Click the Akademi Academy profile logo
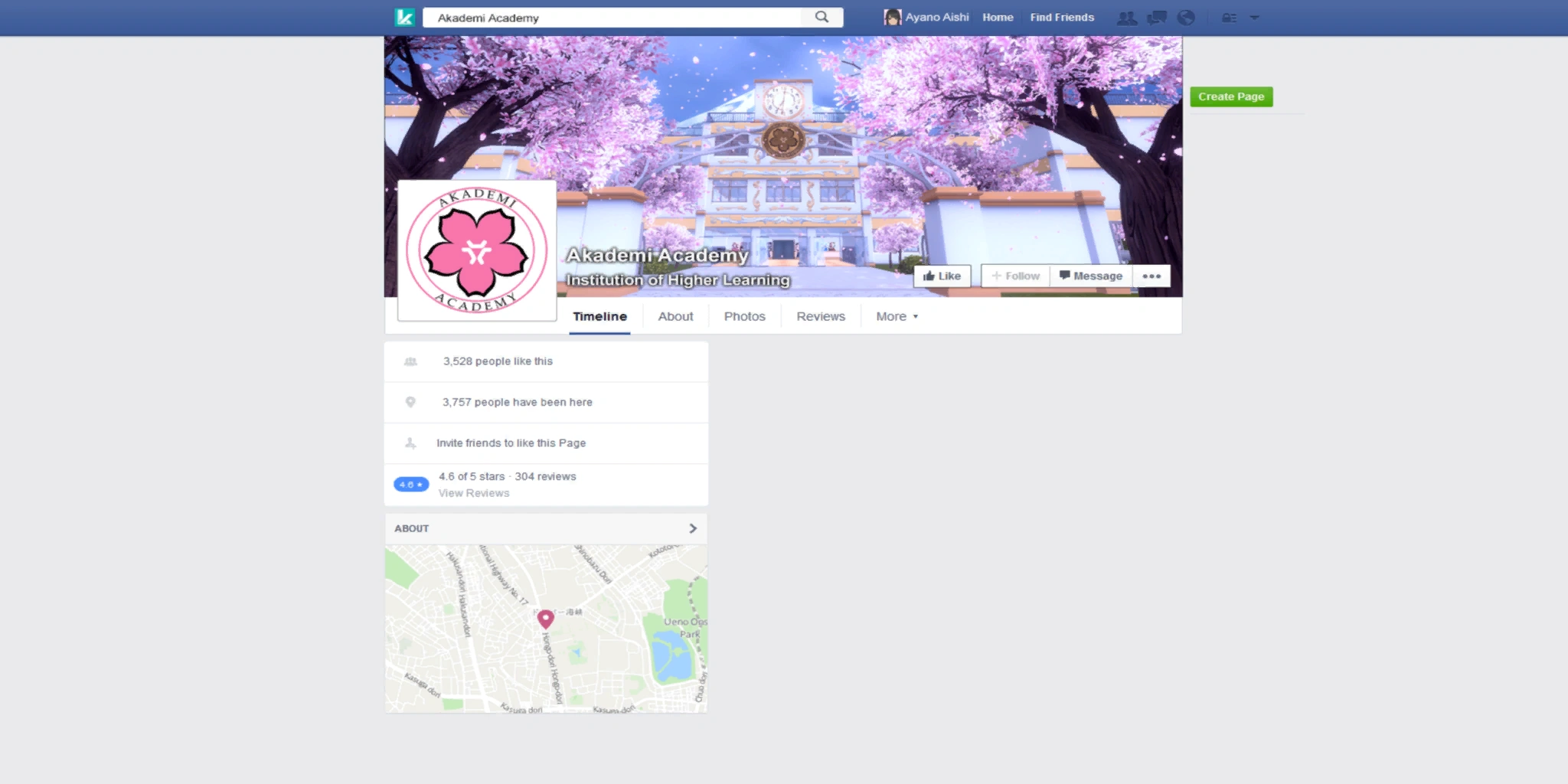 (x=477, y=250)
